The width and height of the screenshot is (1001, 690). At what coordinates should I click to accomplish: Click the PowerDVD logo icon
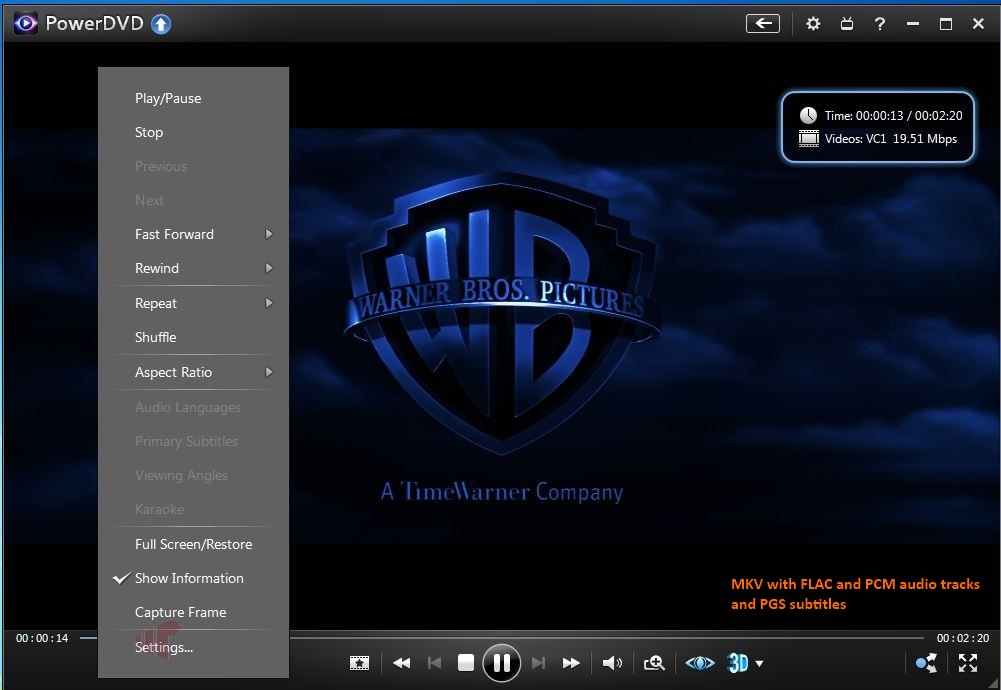click(26, 24)
